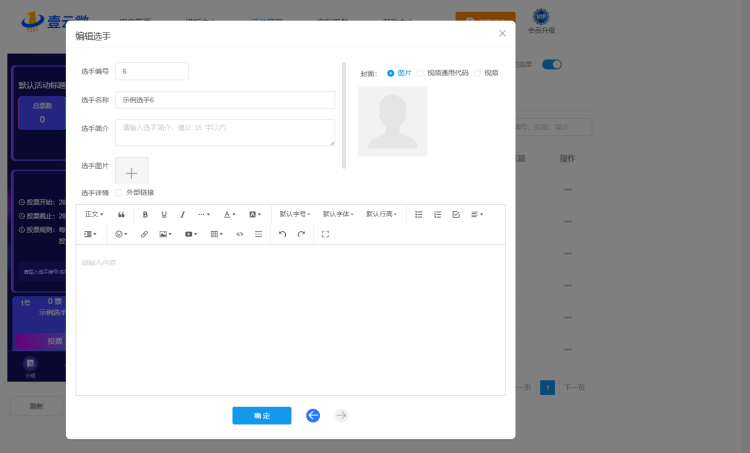Viewport: 750px width, 453px height.
Task: Select the 视频通用代码 cover radio option
Action: (421, 73)
